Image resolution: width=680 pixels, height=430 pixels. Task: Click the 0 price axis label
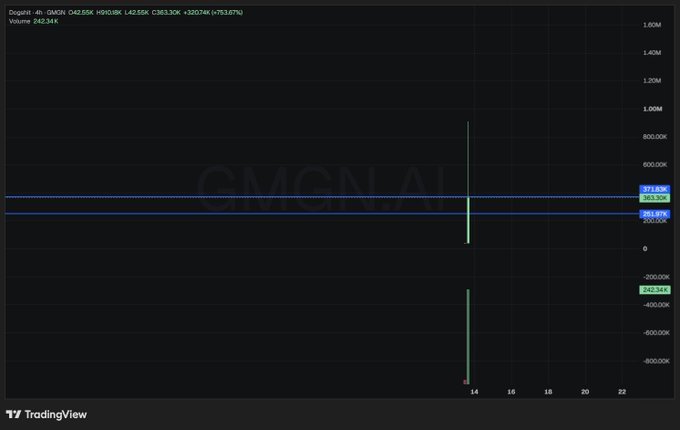coord(645,249)
